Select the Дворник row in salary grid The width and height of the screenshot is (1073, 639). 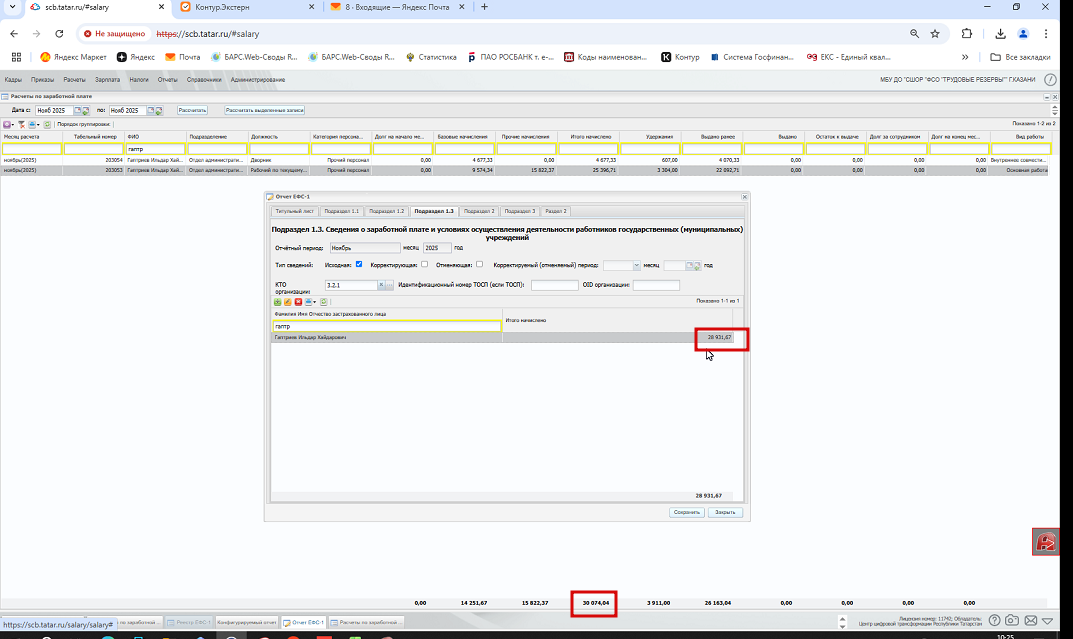click(524, 160)
